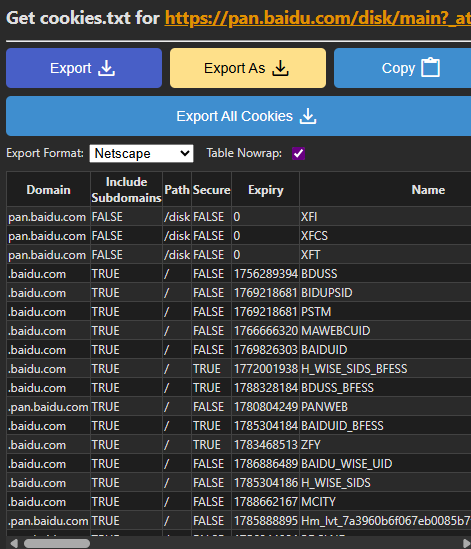Click Export All Cookies button
471x549 pixels.
click(238, 116)
